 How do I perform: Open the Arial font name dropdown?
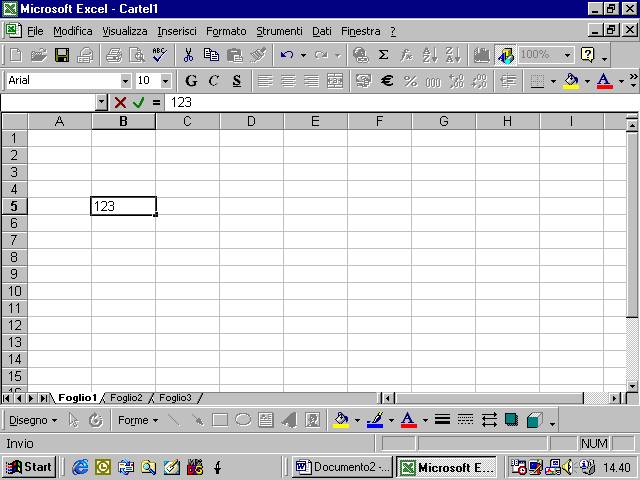point(126,81)
